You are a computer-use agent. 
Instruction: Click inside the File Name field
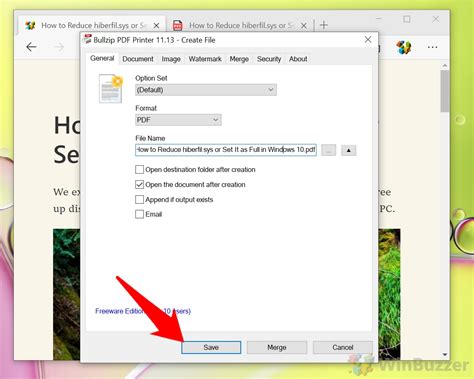[x=226, y=150]
